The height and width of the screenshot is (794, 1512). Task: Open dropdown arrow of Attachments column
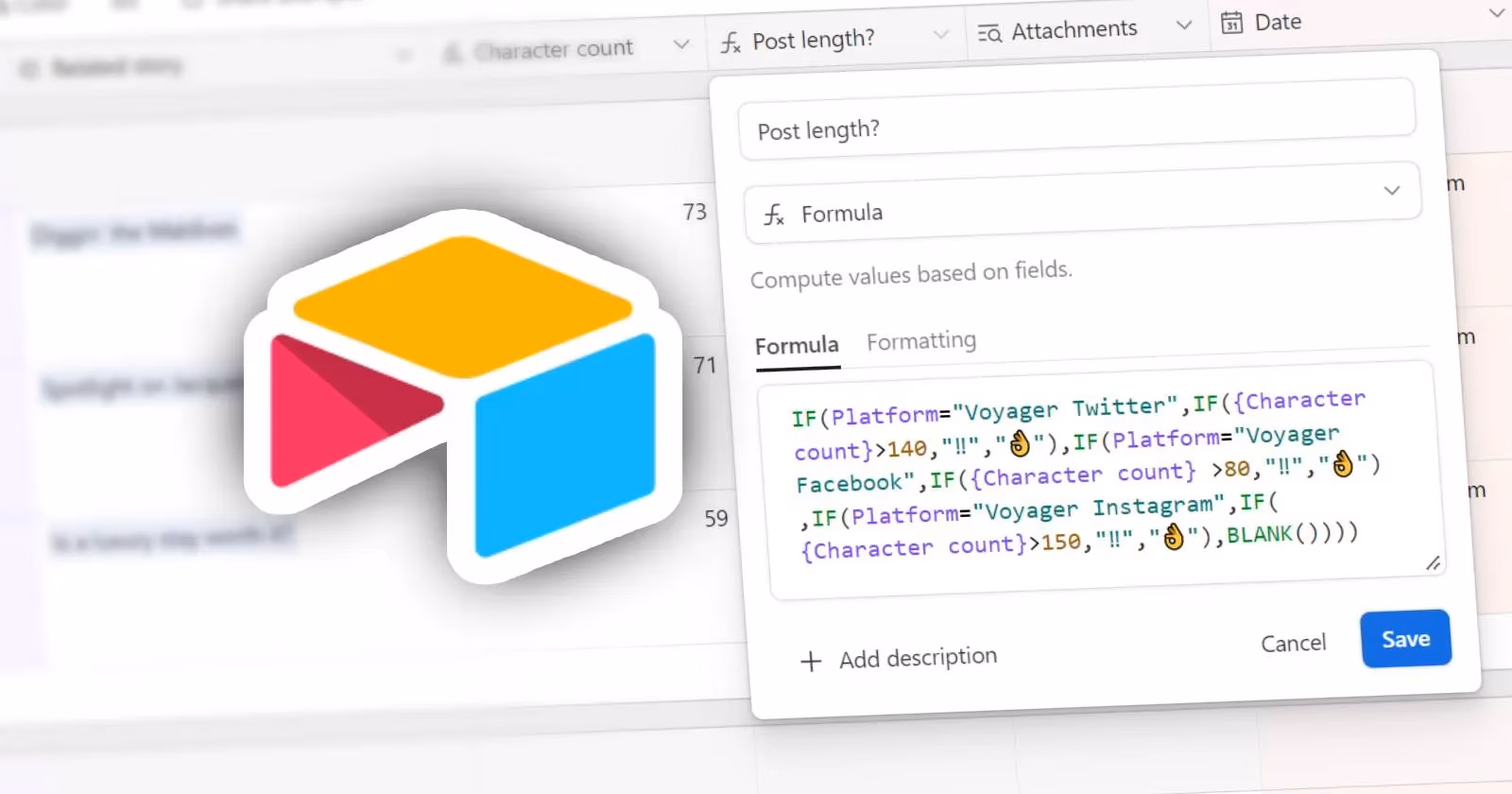pos(1183,26)
